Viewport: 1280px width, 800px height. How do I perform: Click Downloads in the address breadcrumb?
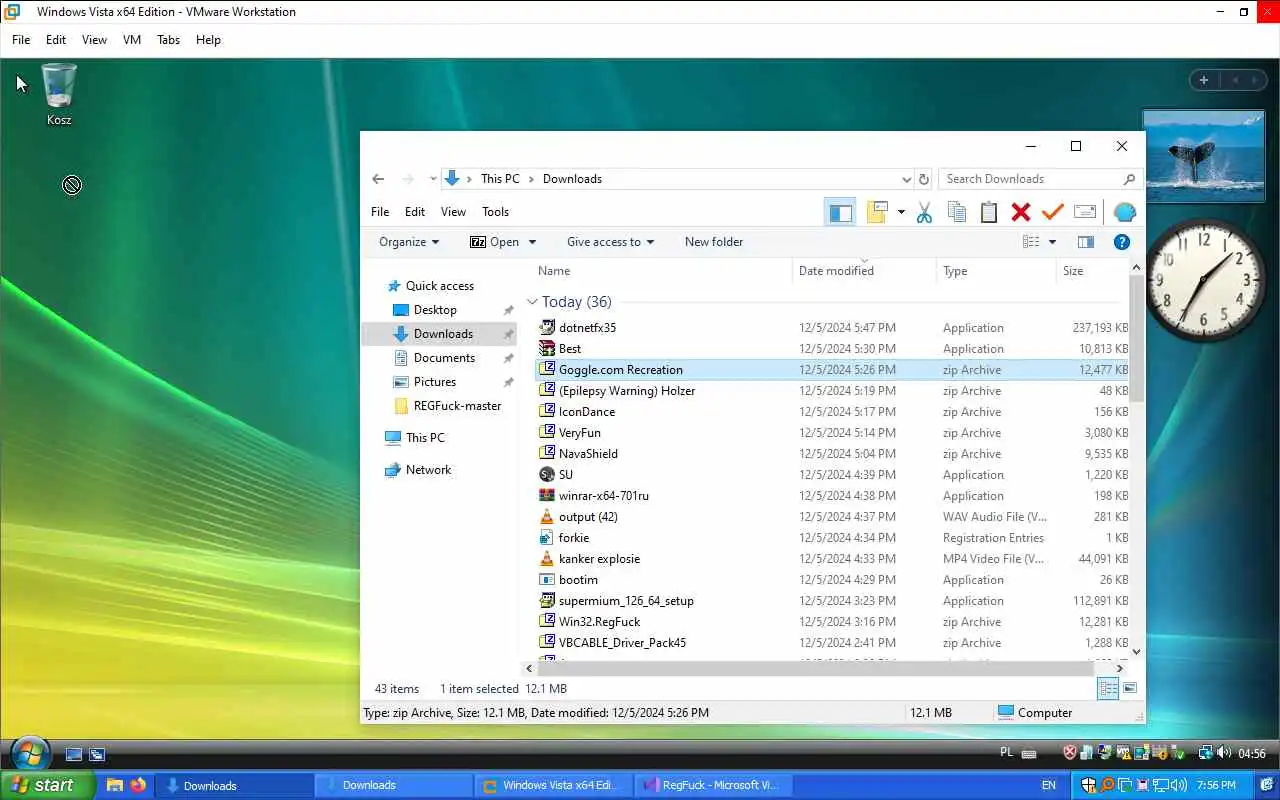tap(572, 179)
